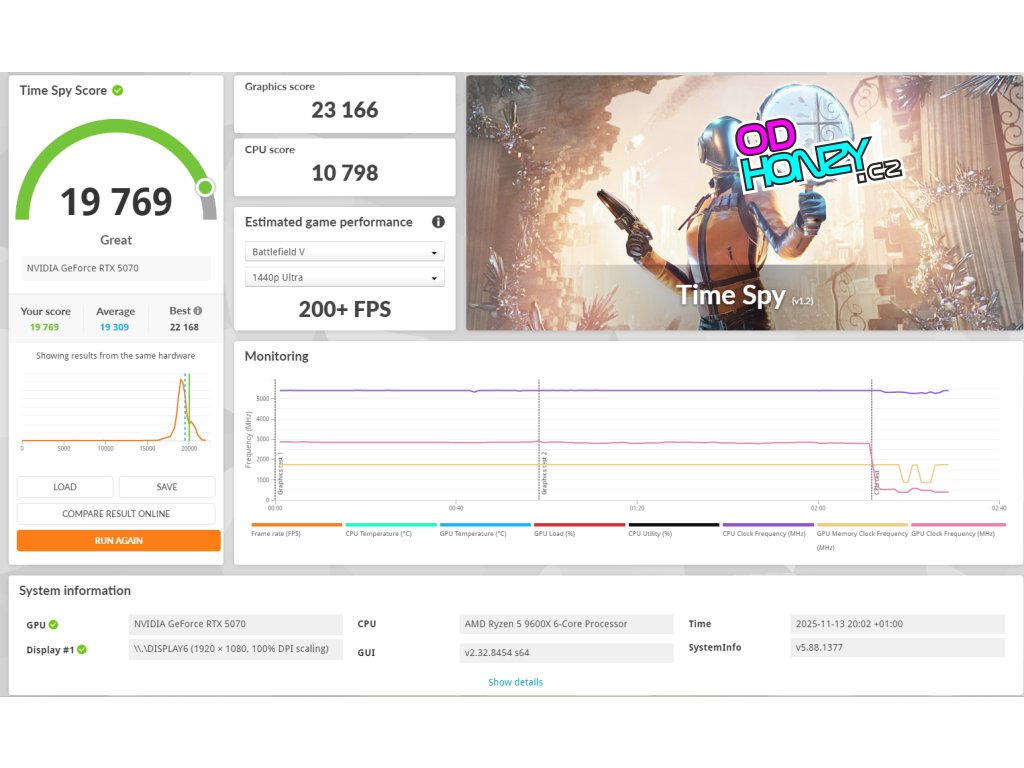
Task: Click the NVIDIA GeForce RTX 5070 field under score
Action: [116, 268]
